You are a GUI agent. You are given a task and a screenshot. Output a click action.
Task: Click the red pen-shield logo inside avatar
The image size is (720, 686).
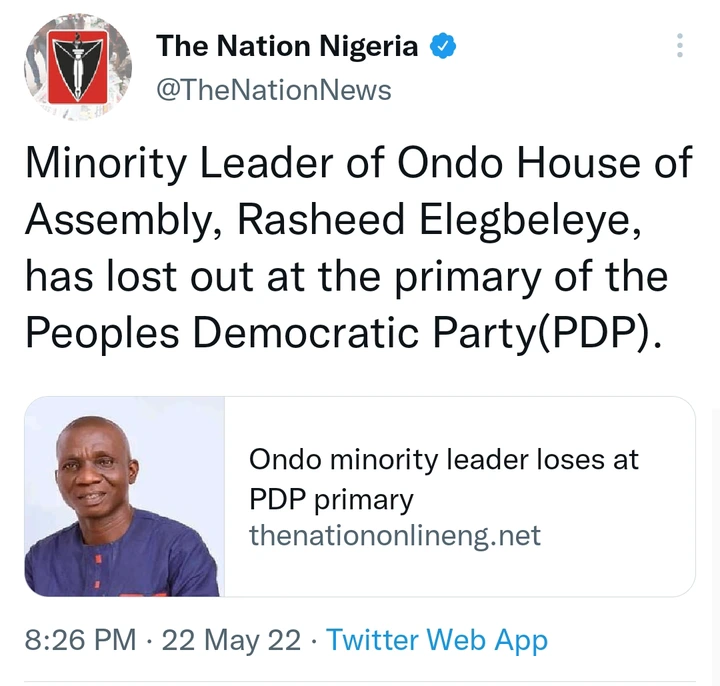pyautogui.click(x=78, y=67)
